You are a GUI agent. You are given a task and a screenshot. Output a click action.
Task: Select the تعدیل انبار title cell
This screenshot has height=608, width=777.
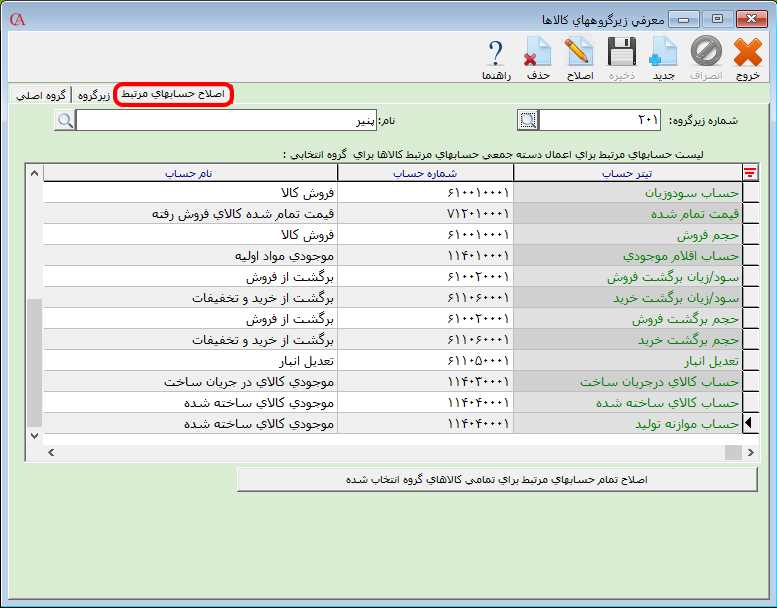click(x=628, y=361)
